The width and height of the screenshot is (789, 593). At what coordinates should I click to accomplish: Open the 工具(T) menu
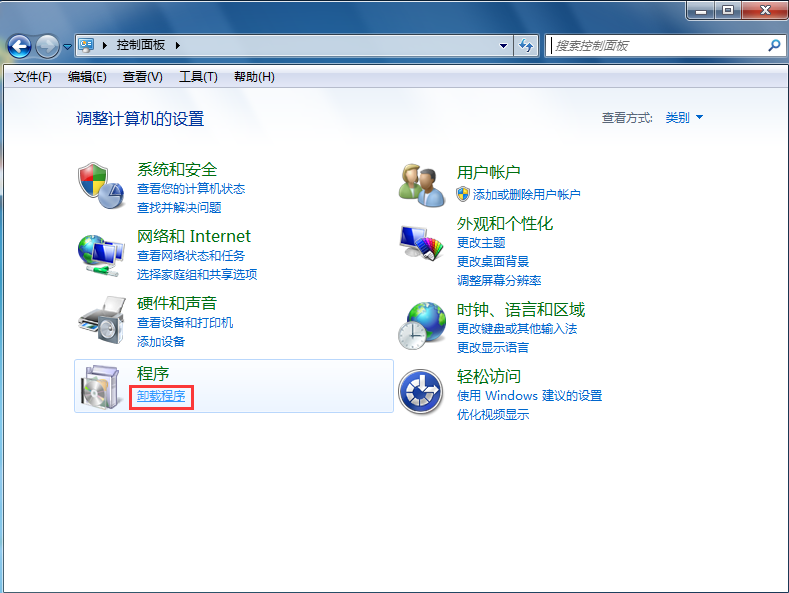[198, 77]
